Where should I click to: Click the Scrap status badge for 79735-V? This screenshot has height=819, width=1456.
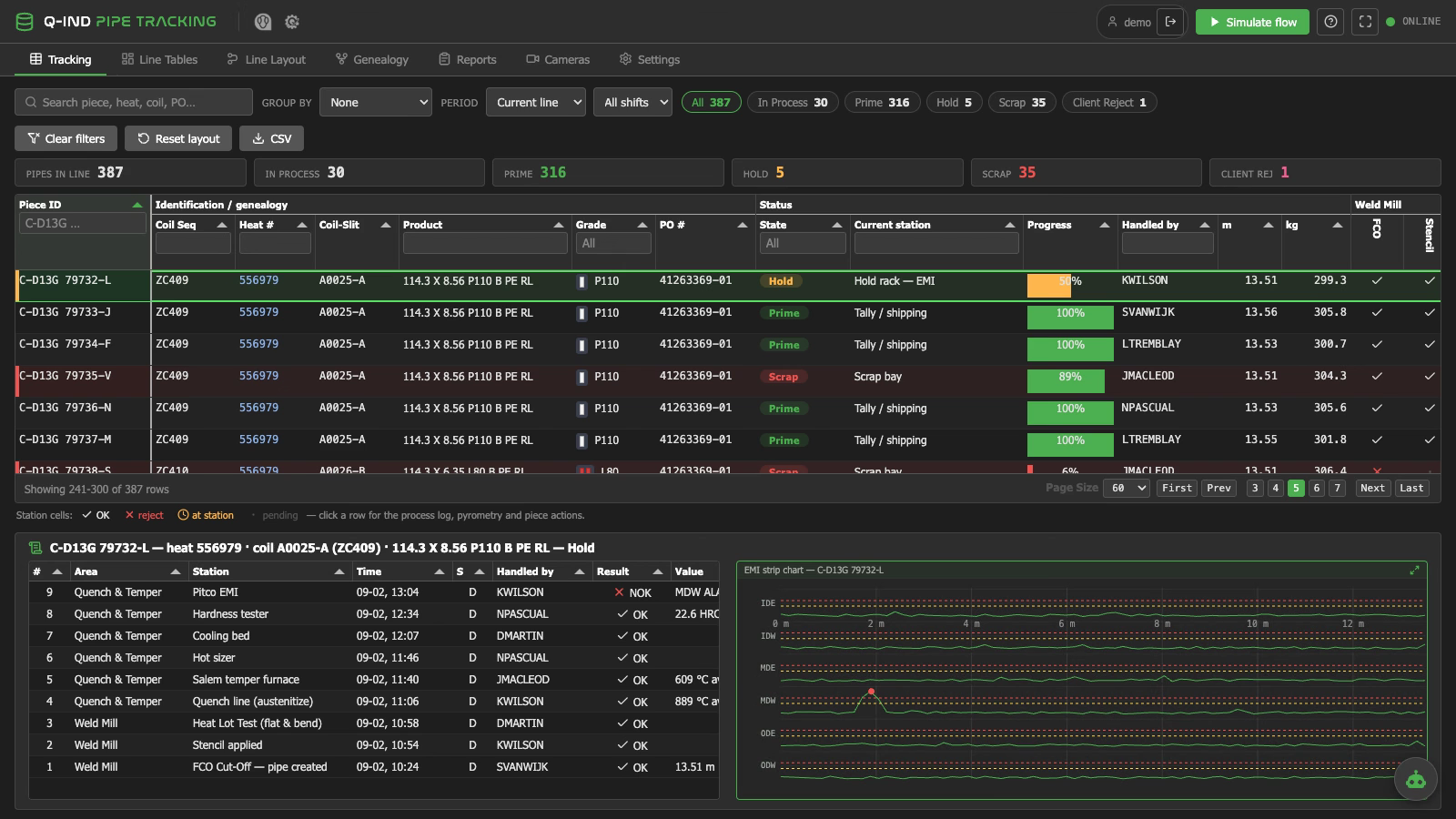pos(783,377)
